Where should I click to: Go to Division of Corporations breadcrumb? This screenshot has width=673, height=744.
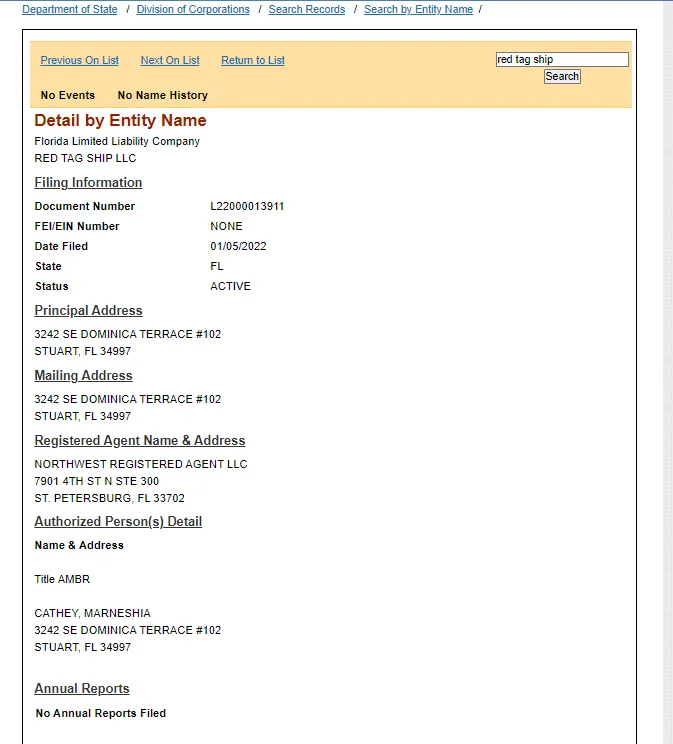pyautogui.click(x=193, y=9)
